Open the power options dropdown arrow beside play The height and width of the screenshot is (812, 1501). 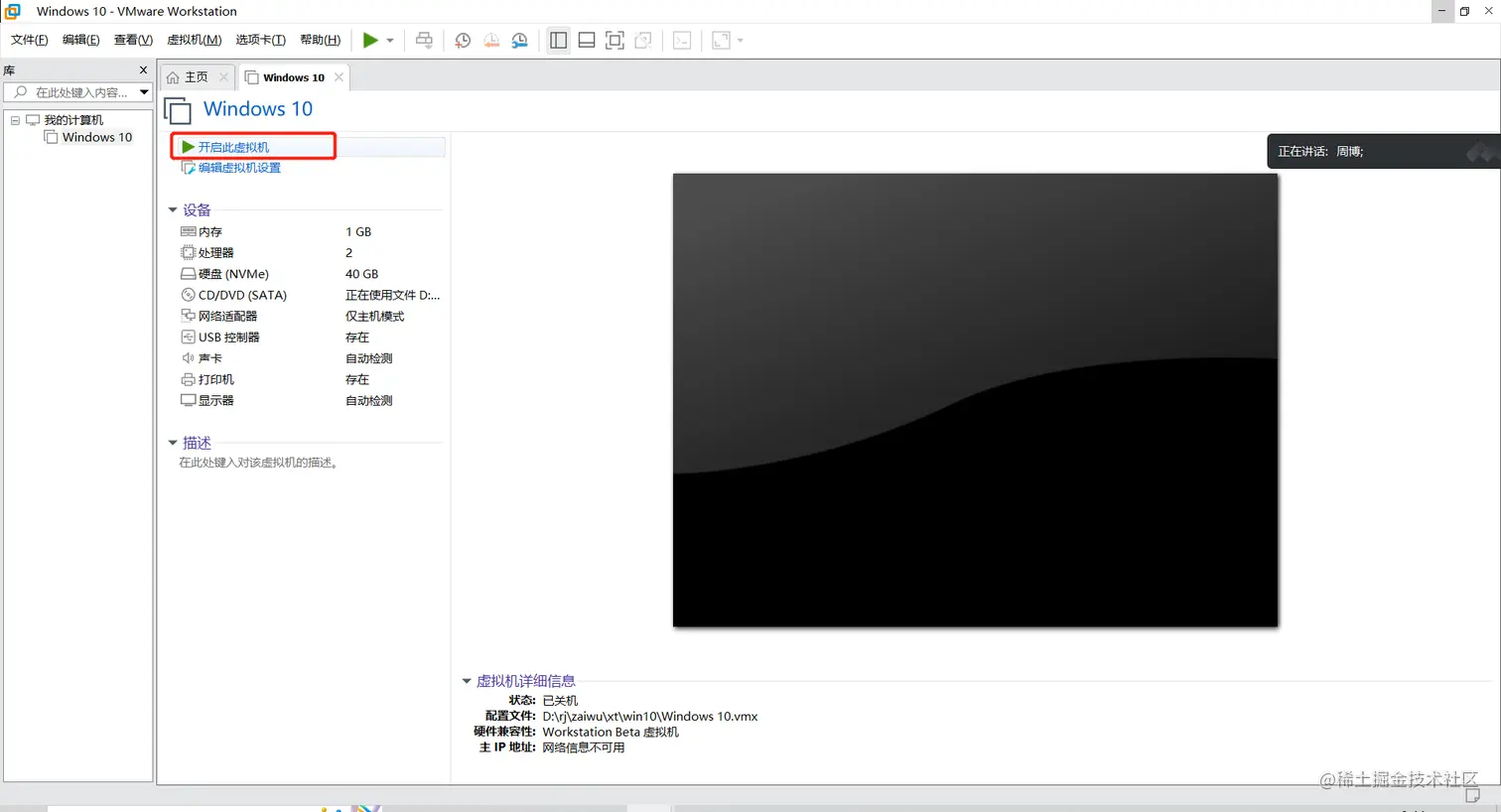tap(390, 41)
